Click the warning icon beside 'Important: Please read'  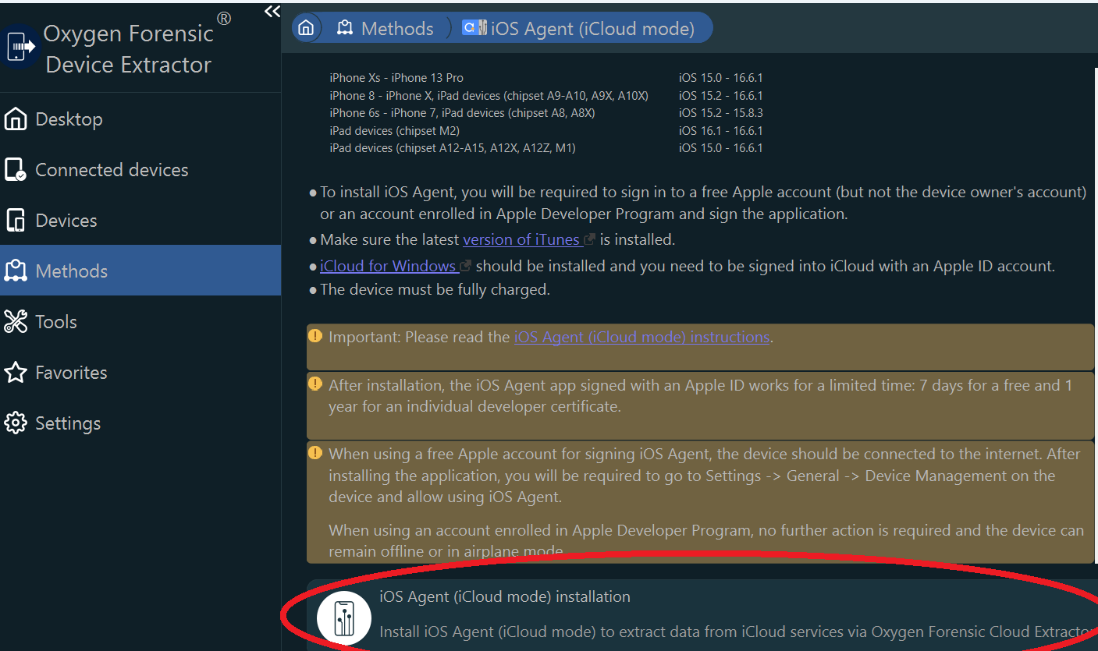click(315, 336)
